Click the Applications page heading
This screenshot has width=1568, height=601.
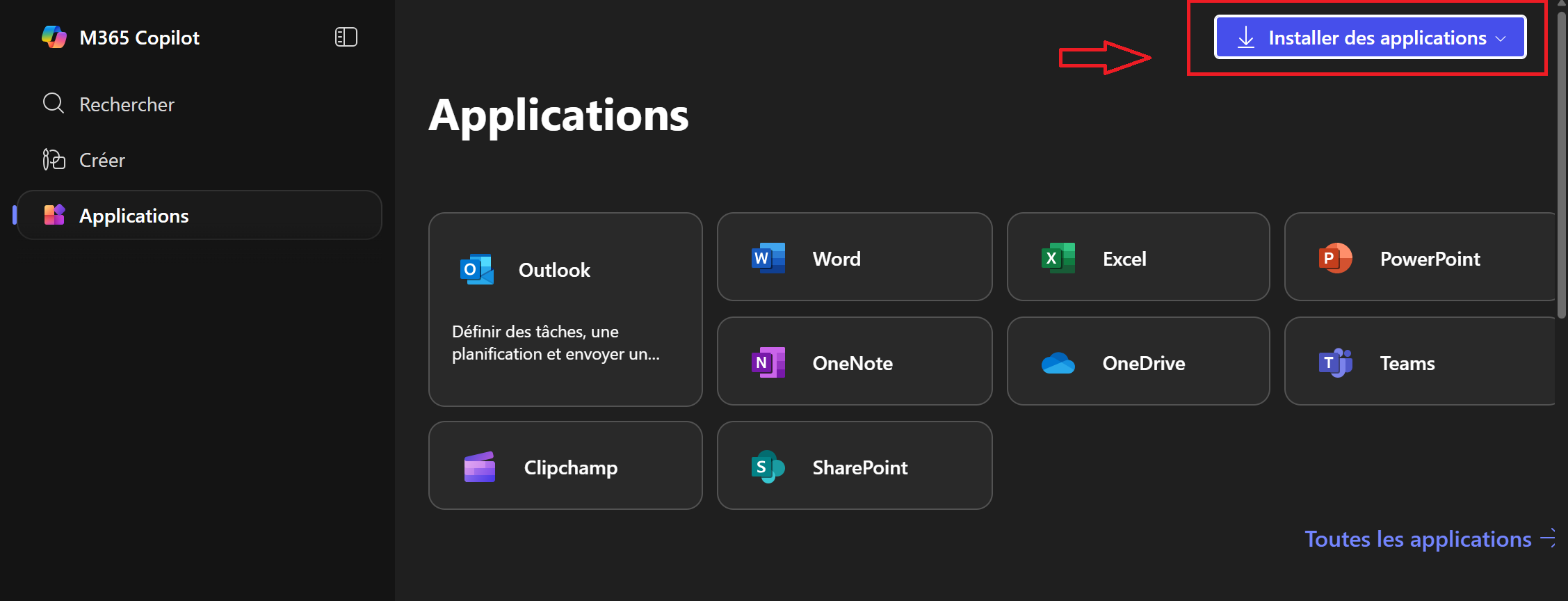coord(558,115)
